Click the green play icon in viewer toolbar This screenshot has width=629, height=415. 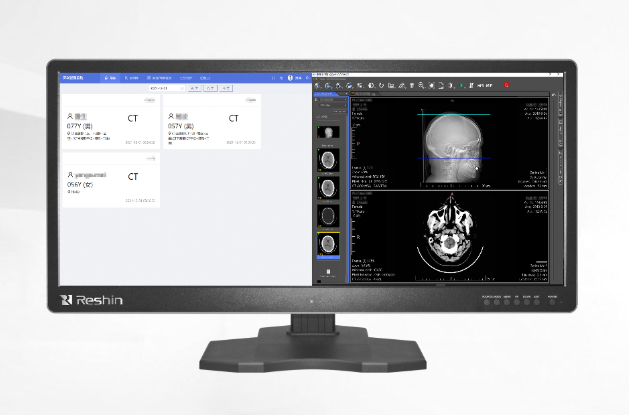[462, 86]
